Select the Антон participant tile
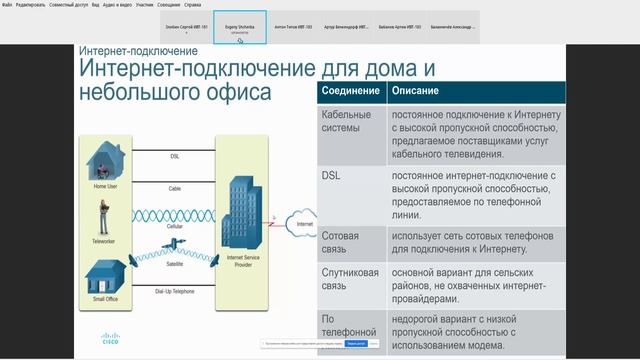The height and width of the screenshot is (360, 640). 293,27
